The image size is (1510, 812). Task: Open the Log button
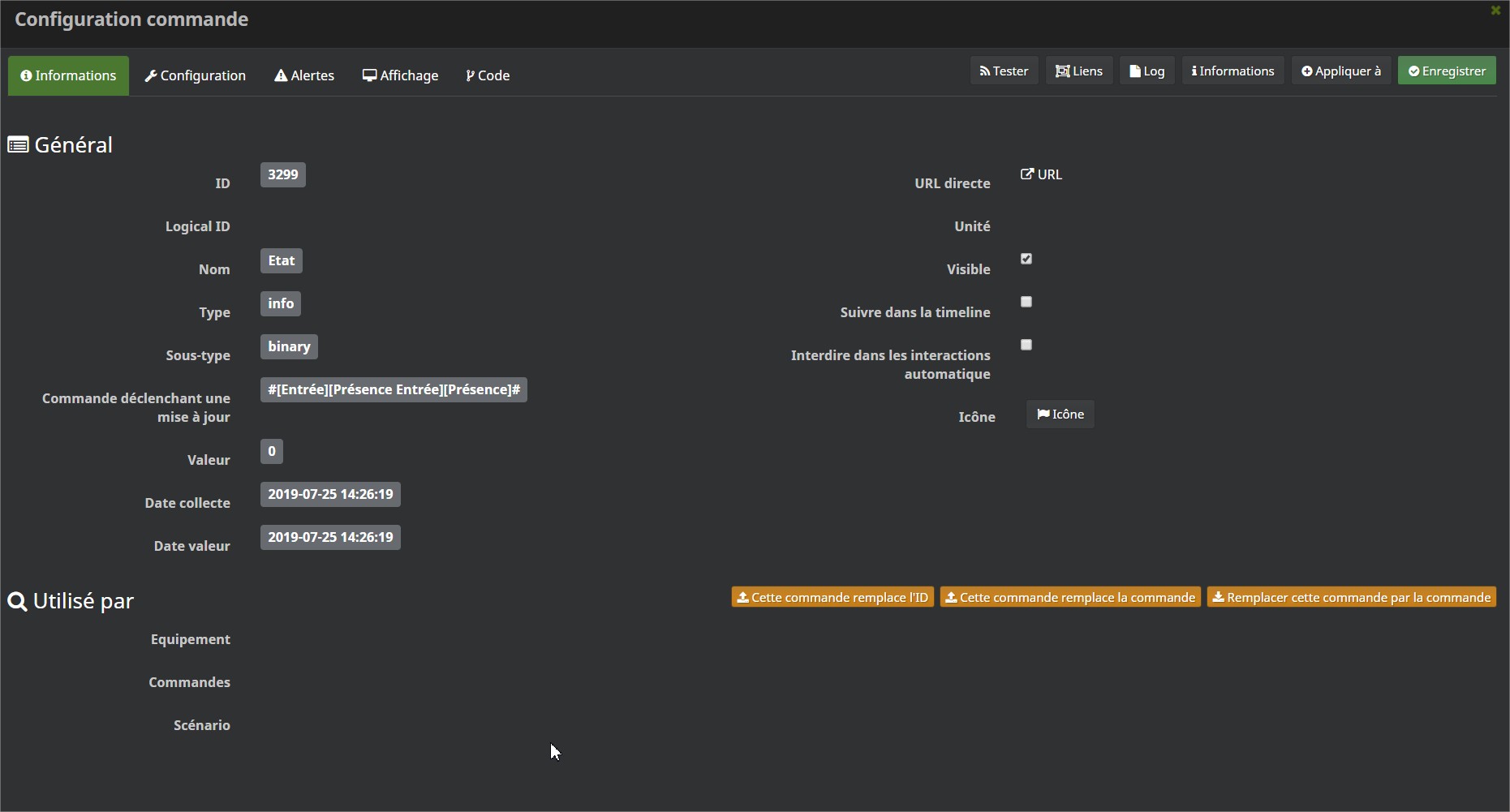point(1146,71)
